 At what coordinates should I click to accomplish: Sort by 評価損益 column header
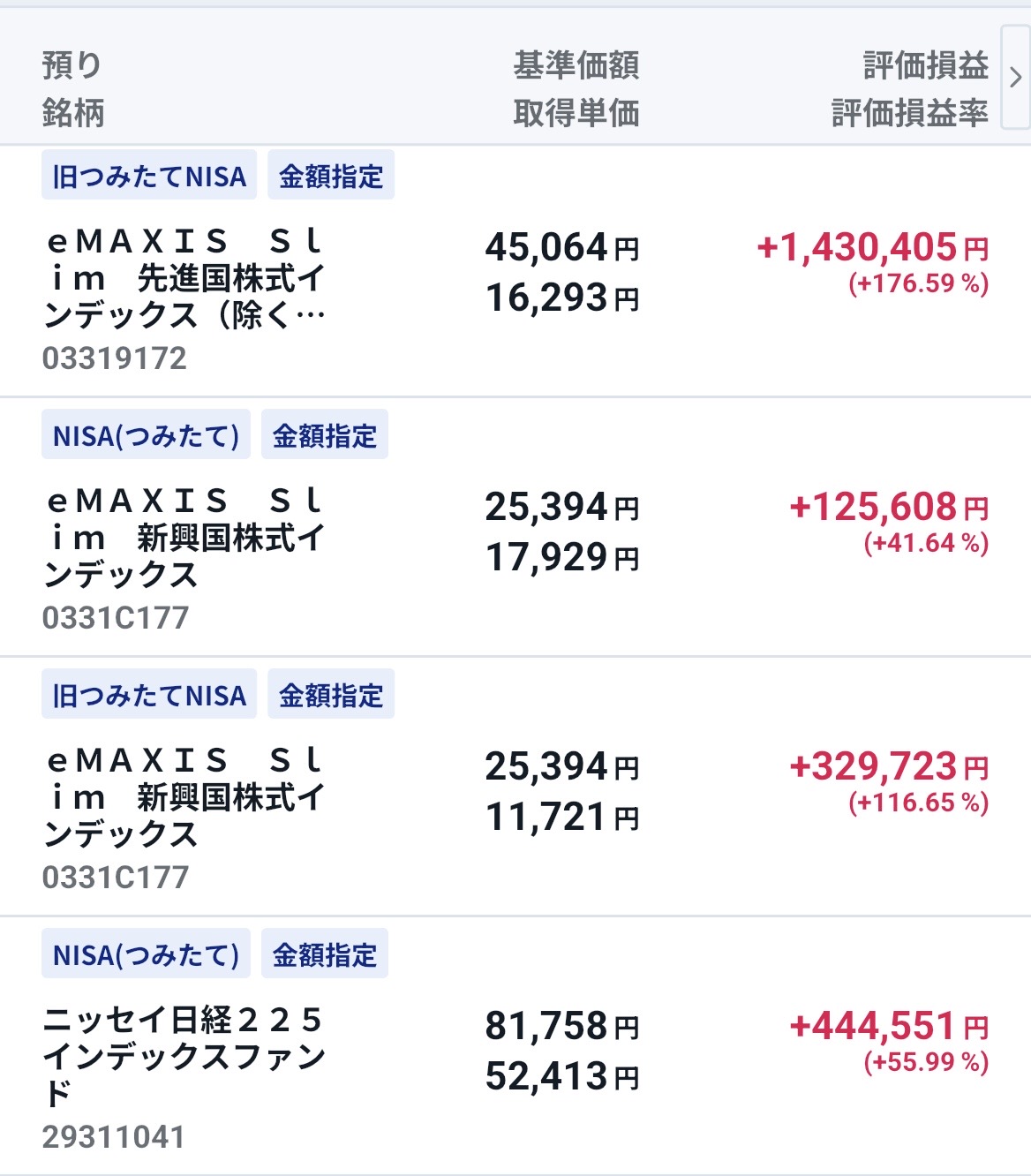pos(925,65)
